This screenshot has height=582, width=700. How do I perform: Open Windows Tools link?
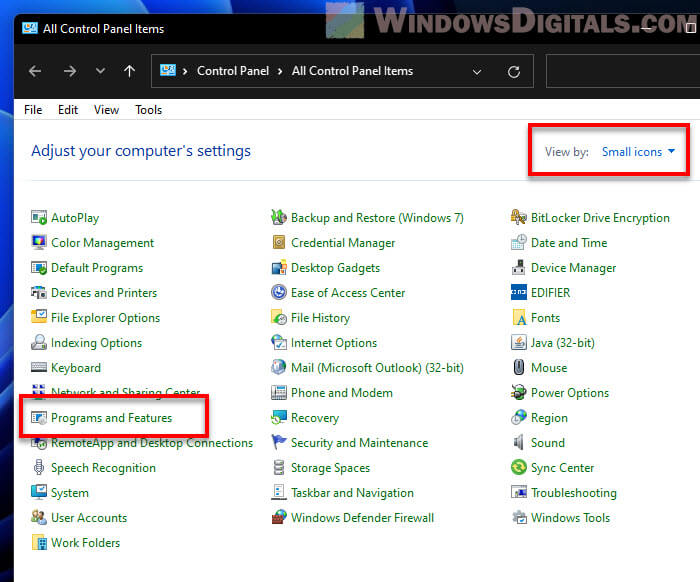(570, 518)
